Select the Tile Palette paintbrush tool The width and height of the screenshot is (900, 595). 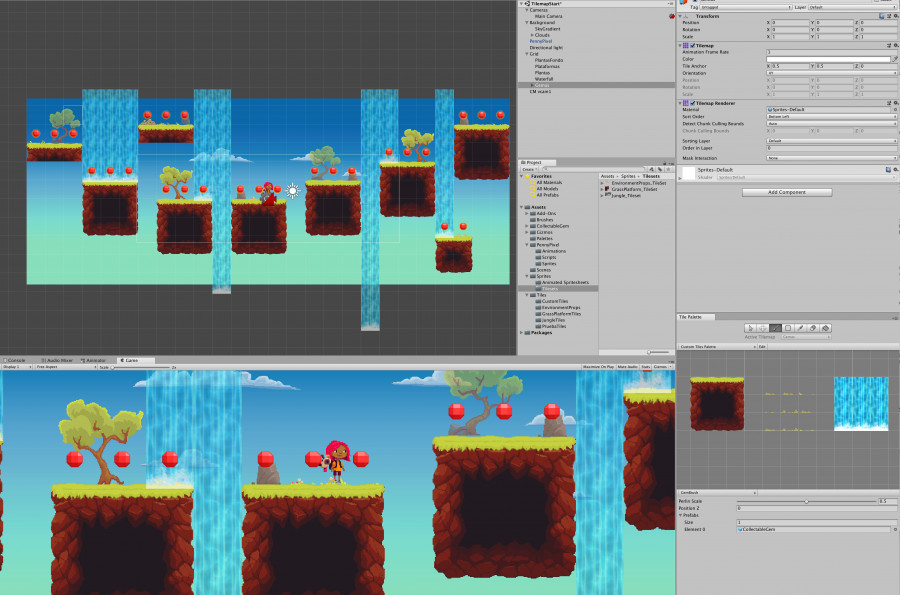point(775,328)
